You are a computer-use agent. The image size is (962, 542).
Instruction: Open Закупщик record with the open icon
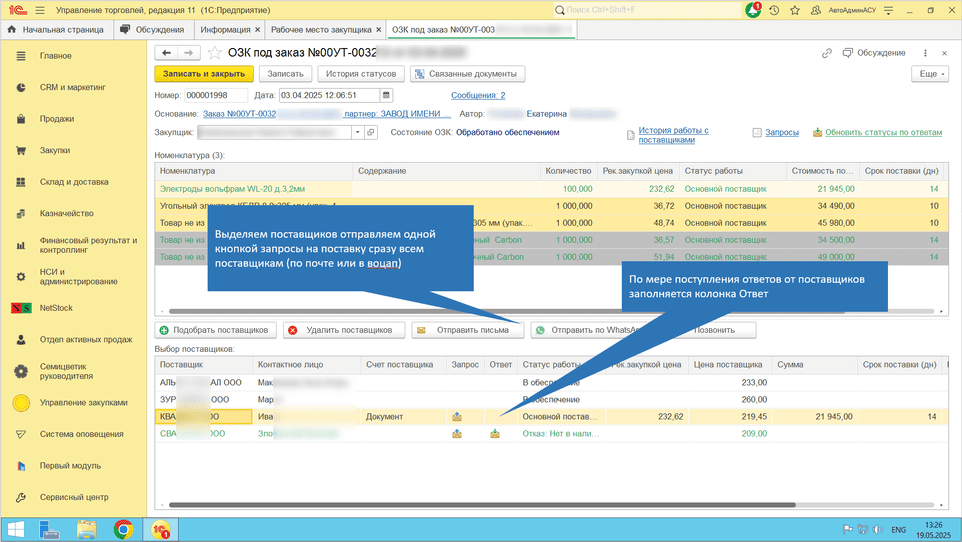tap(371, 132)
